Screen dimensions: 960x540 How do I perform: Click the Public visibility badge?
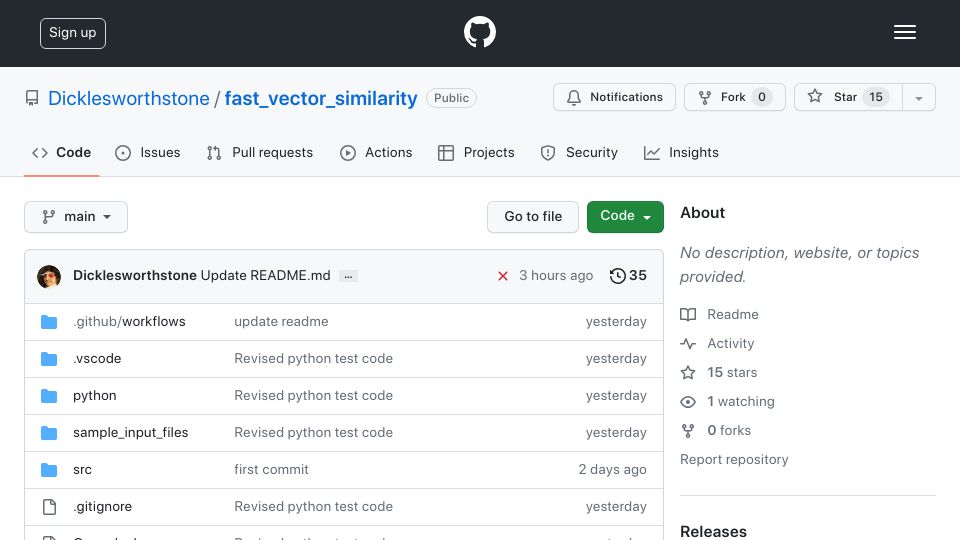coord(451,98)
